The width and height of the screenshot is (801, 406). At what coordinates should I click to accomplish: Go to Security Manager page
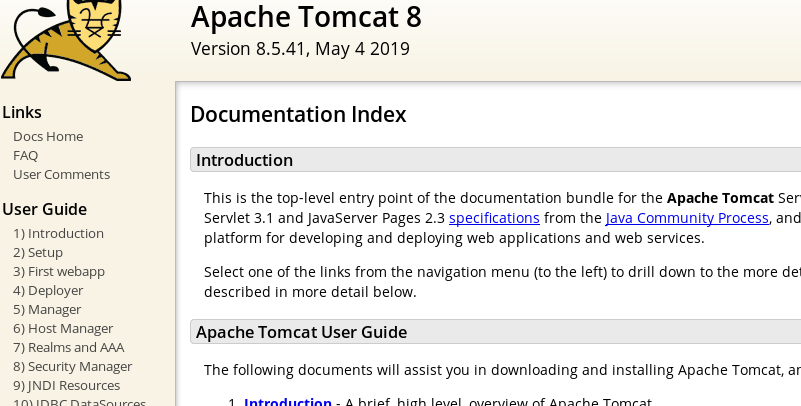(73, 366)
